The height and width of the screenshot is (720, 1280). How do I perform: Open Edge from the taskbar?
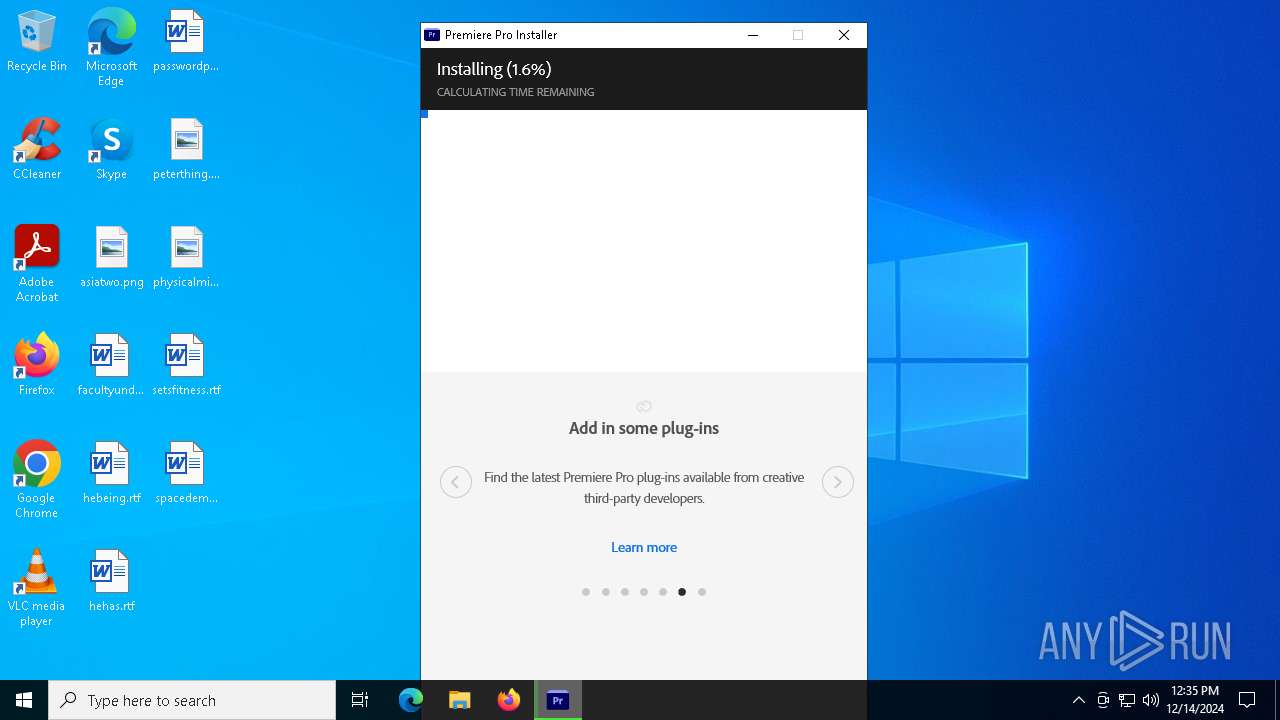(x=411, y=700)
